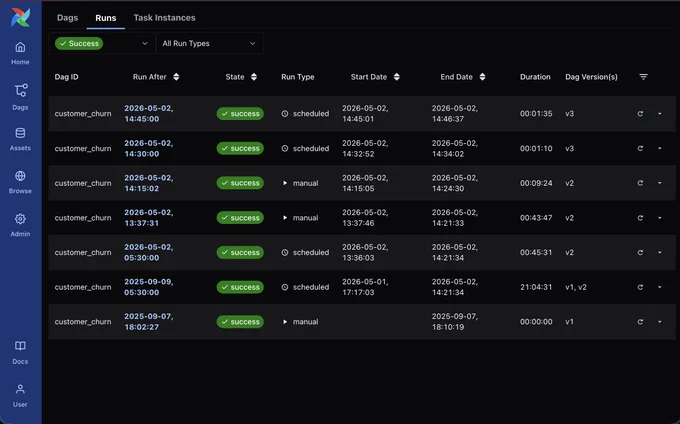Click manual play icon in 14:15:02 row
The image size is (680, 424).
point(284,183)
